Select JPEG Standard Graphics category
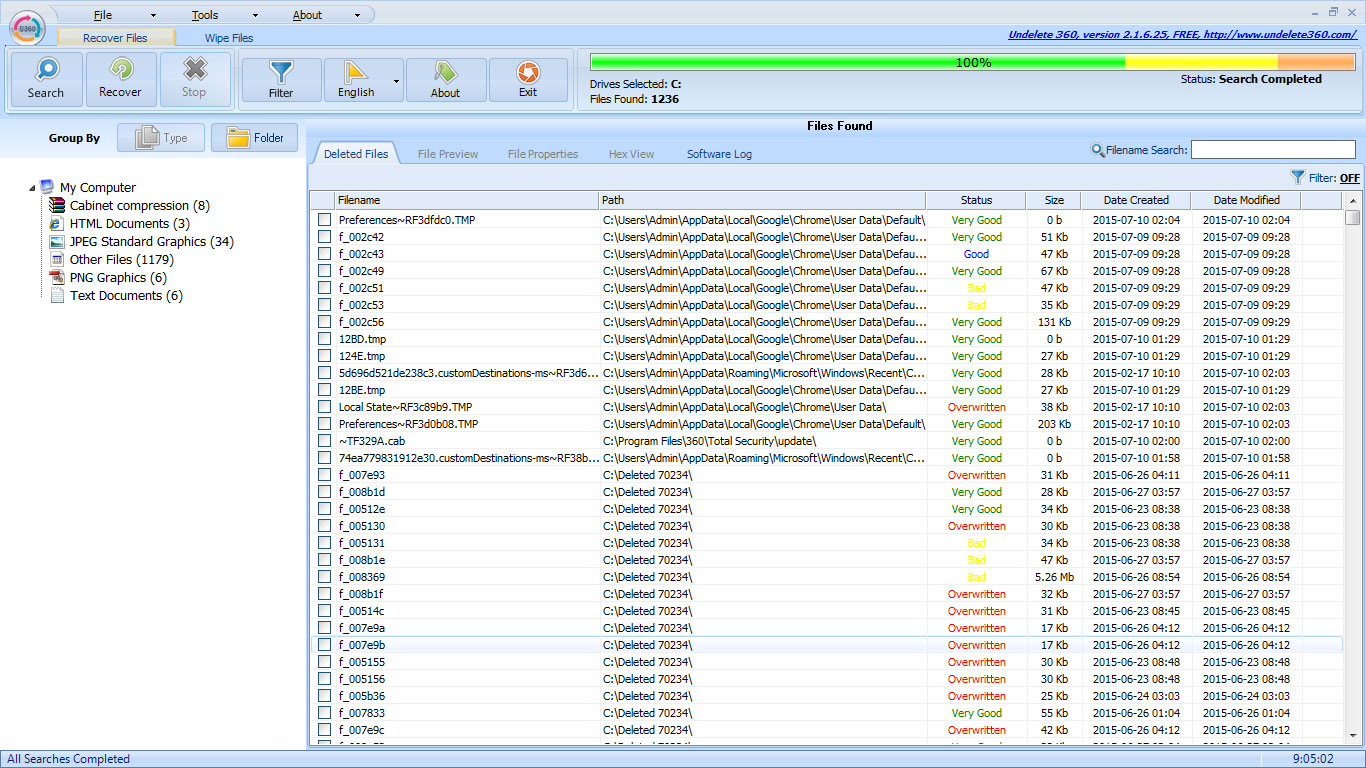 151,242
